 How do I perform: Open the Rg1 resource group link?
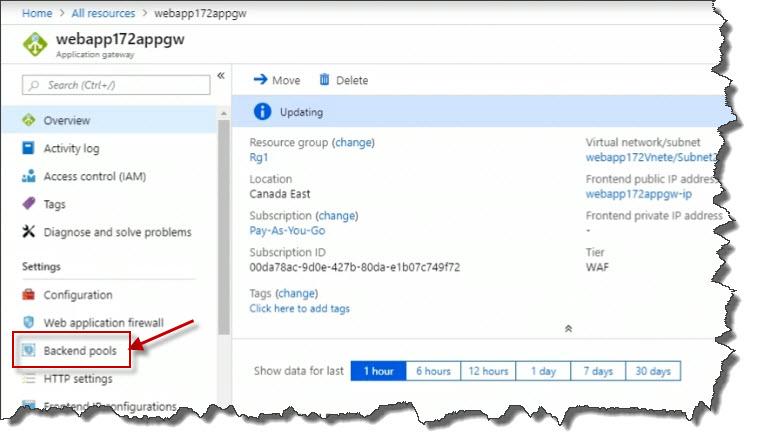pos(259,157)
